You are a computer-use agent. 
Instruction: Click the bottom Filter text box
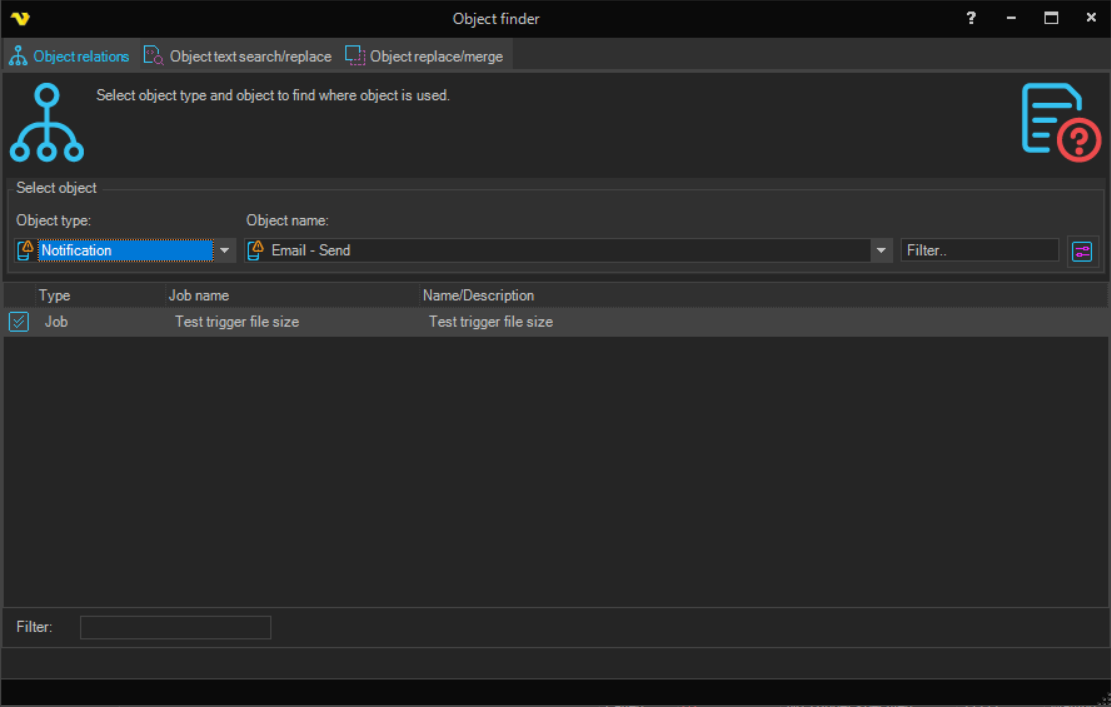click(175, 628)
